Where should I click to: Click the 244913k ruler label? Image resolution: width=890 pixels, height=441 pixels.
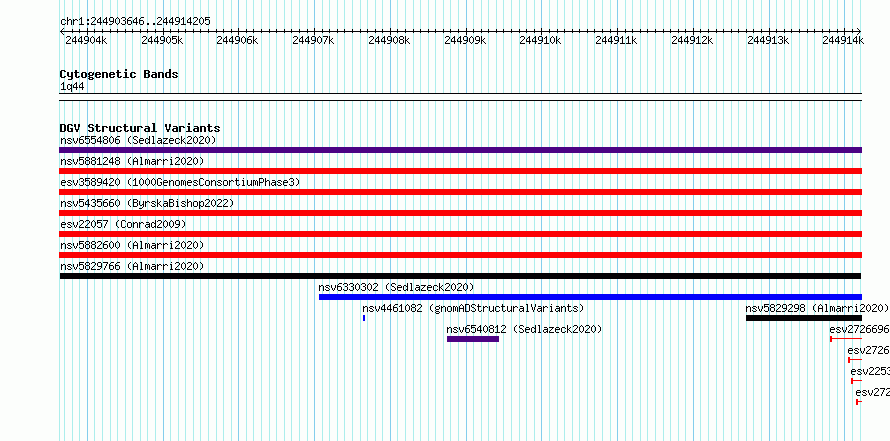pos(768,40)
